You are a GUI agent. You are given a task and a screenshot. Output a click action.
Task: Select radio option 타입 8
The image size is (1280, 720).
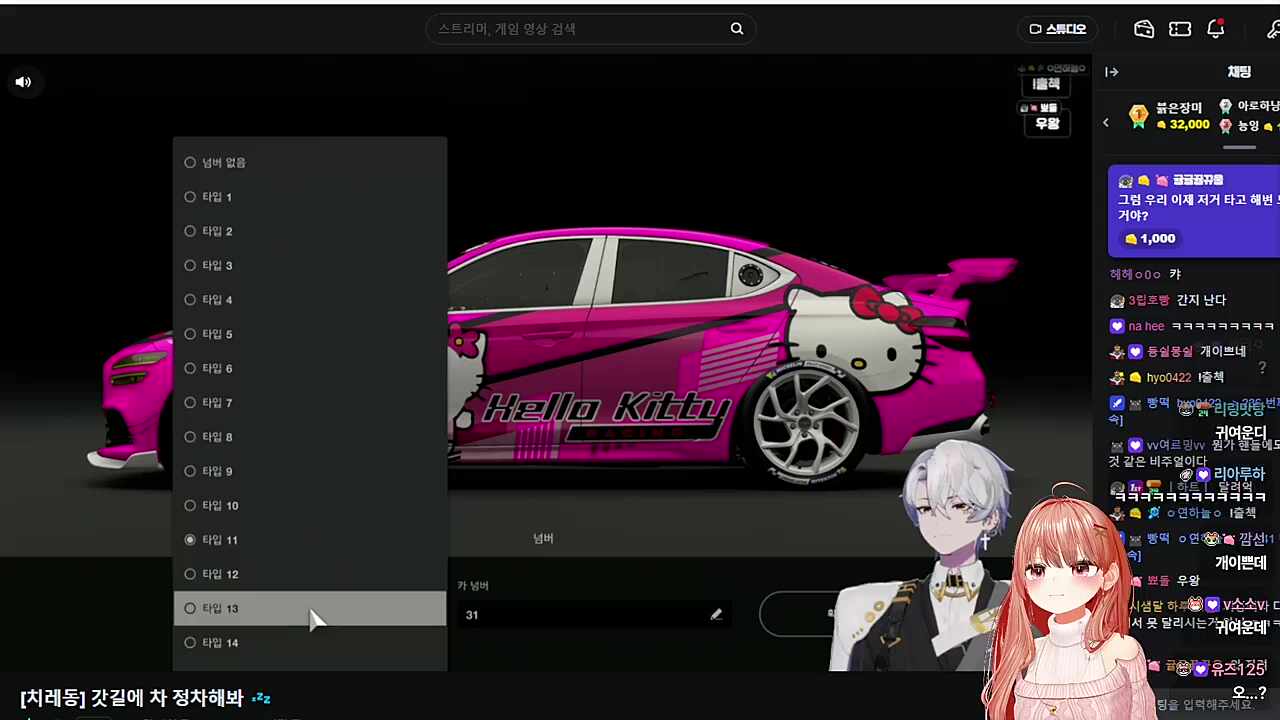(310, 437)
